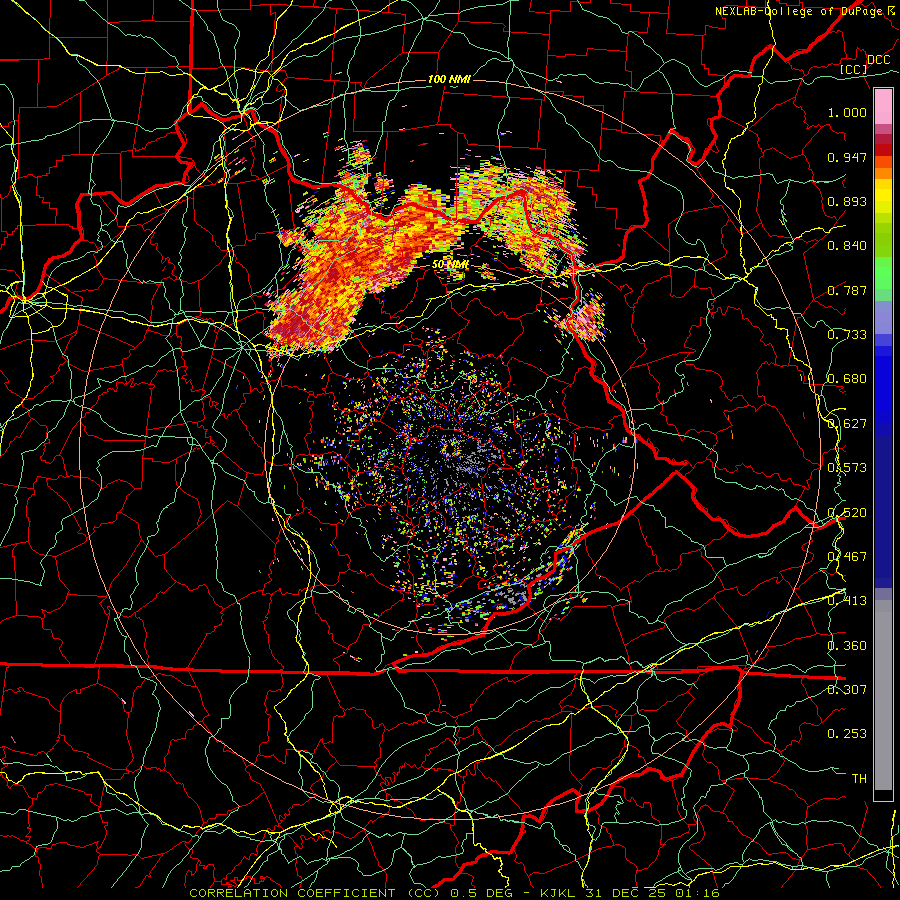
Task: Click the 0.360 scale value
Action: [x=847, y=646]
